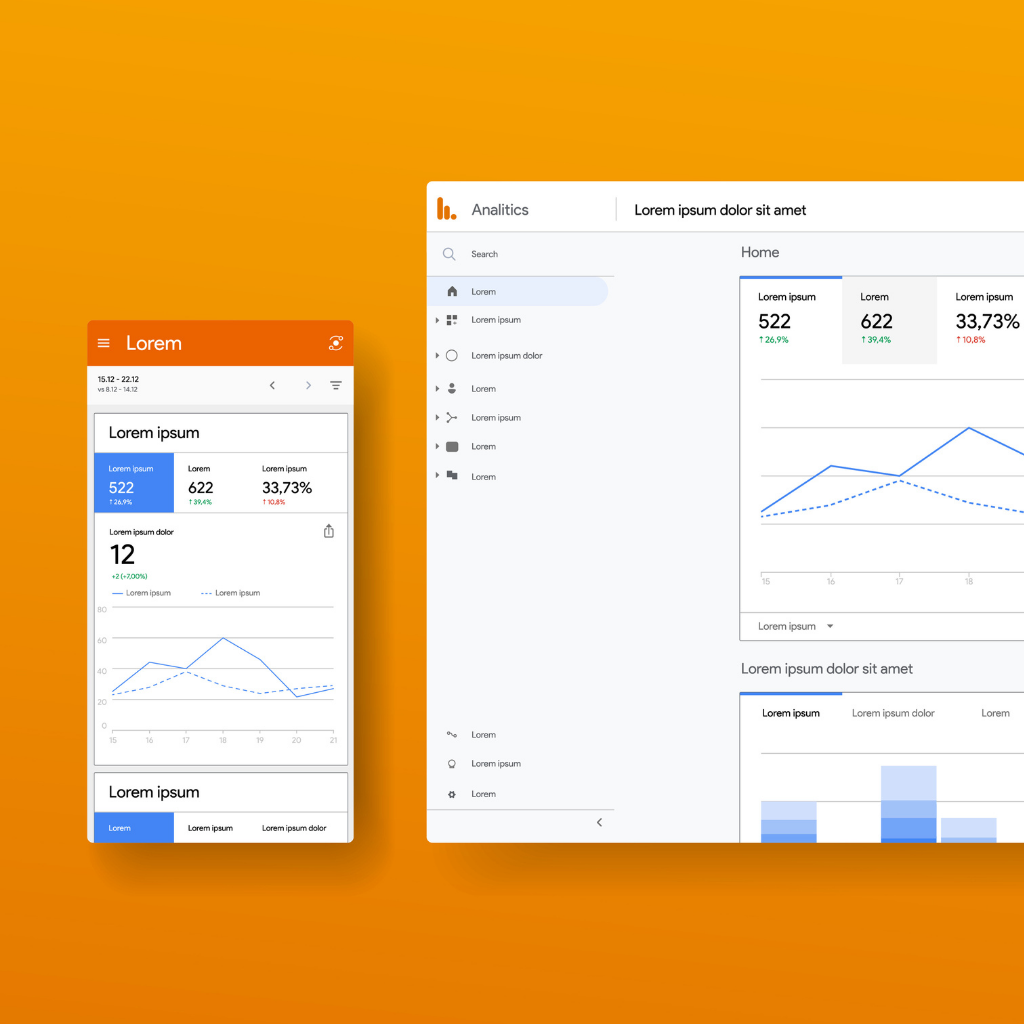Switch to Lorem ipsum dolor tab in bar chart
The height and width of the screenshot is (1024, 1024).
(x=893, y=713)
